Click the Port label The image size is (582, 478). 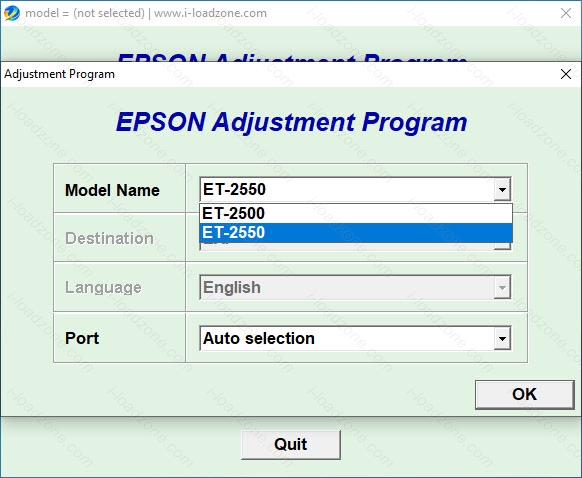pos(82,338)
